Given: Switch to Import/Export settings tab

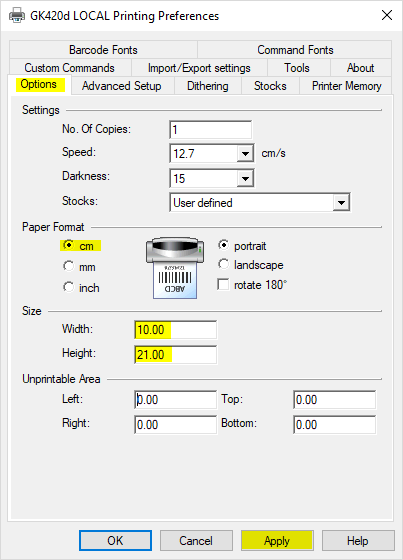Looking at the screenshot, I should (199, 68).
